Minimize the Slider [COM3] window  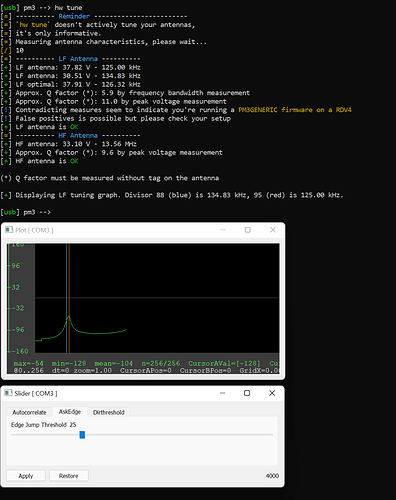pos(222,393)
